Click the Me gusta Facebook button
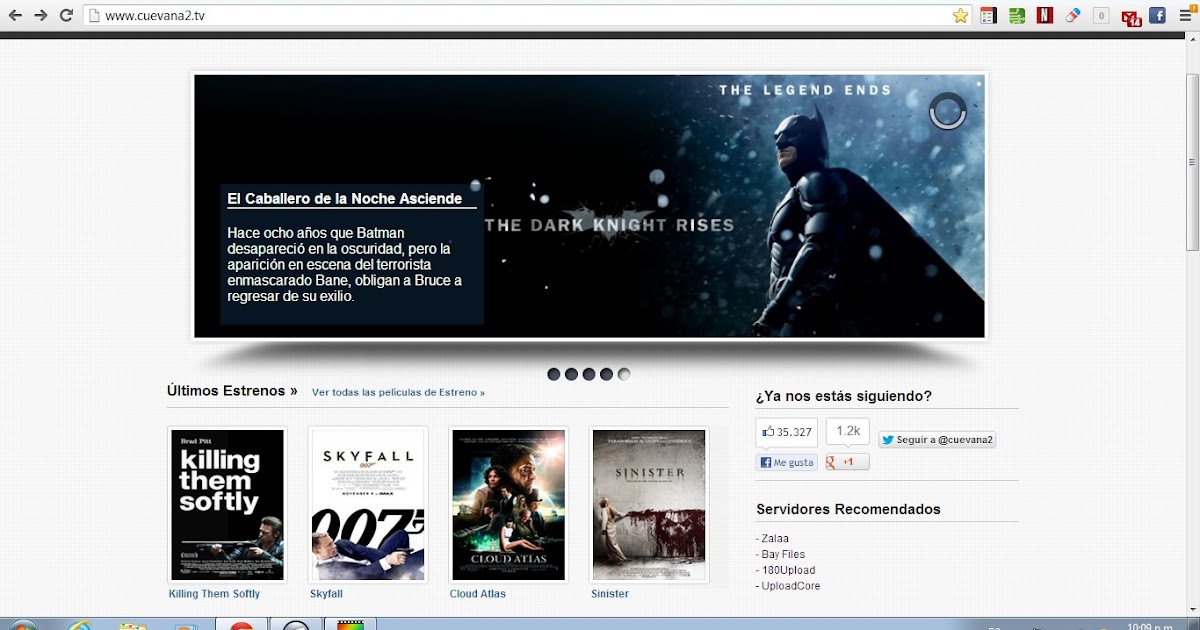The width and height of the screenshot is (1200, 630). point(787,462)
